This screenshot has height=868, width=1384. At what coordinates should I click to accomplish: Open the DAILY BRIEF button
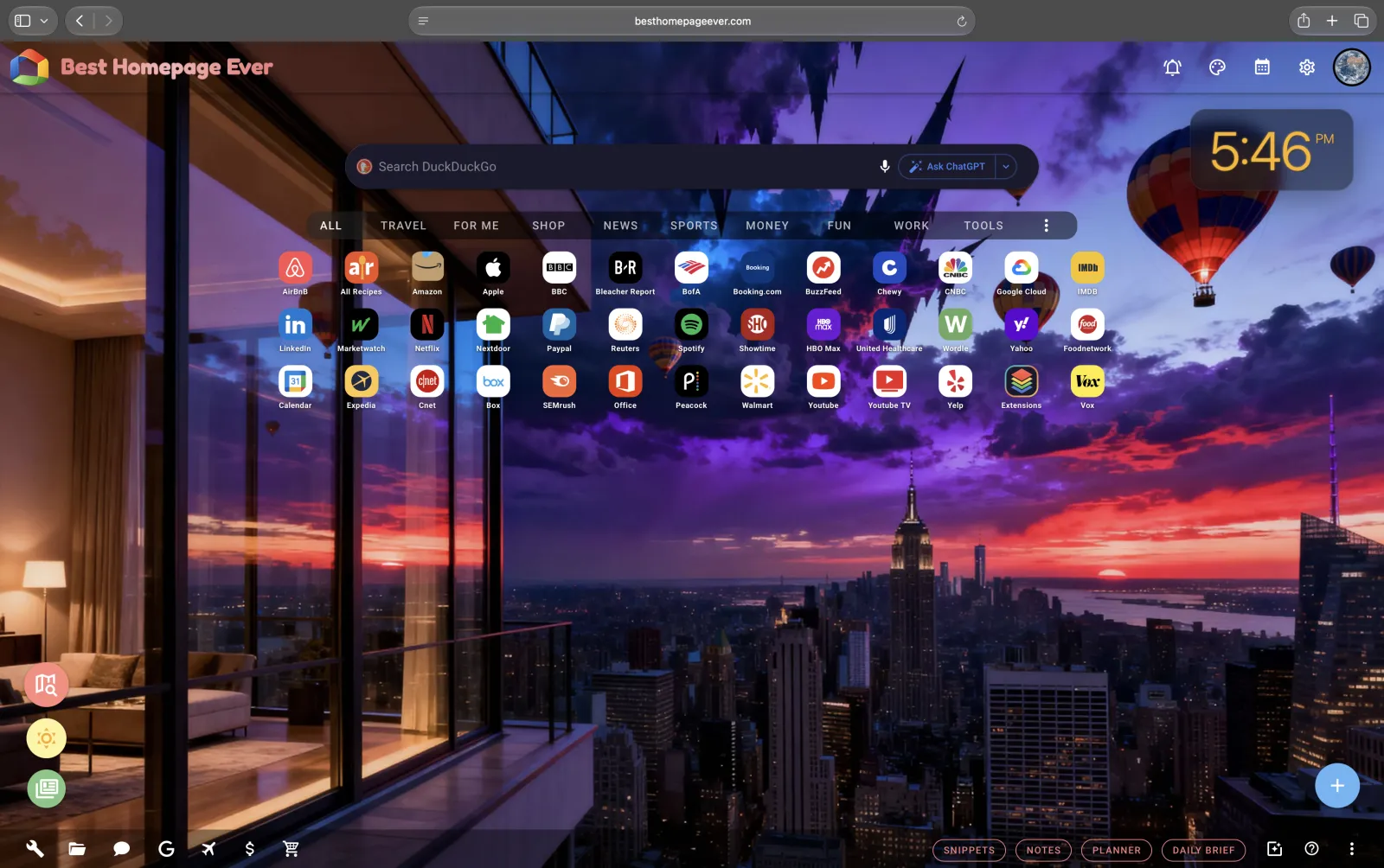[1203, 850]
